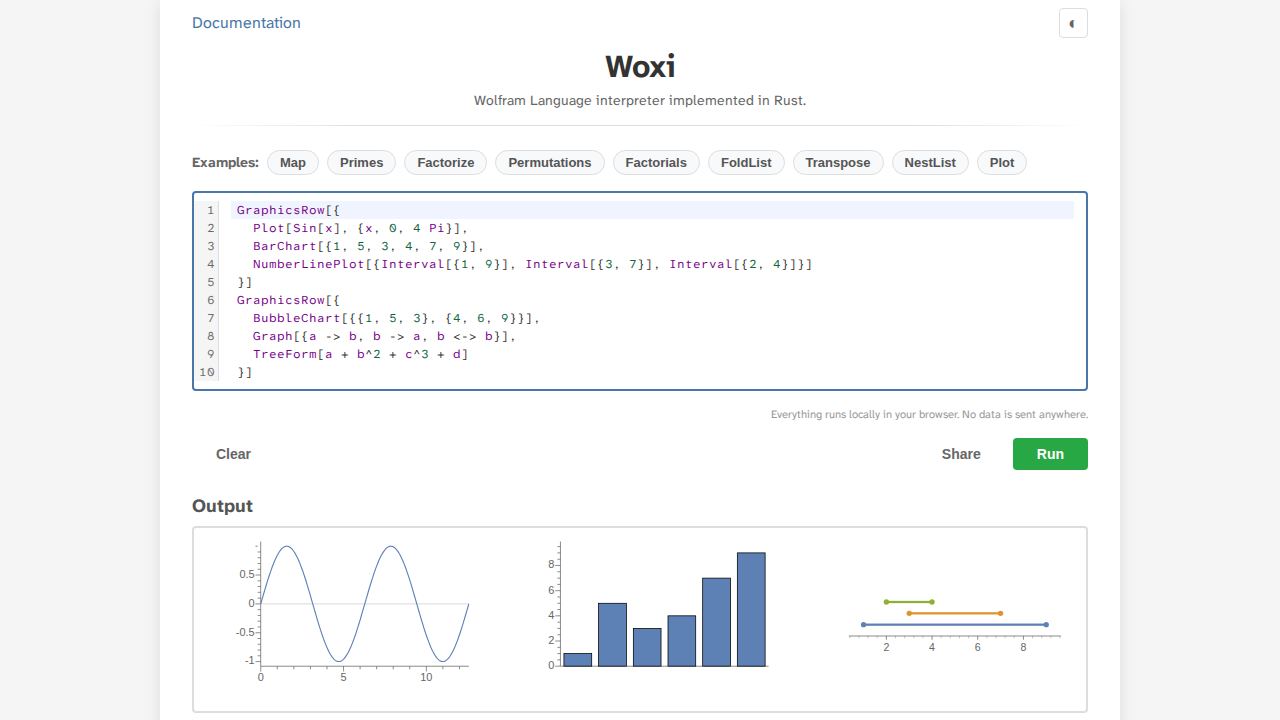Load the Plot example
Screen dimensions: 1280x720
1002,163
